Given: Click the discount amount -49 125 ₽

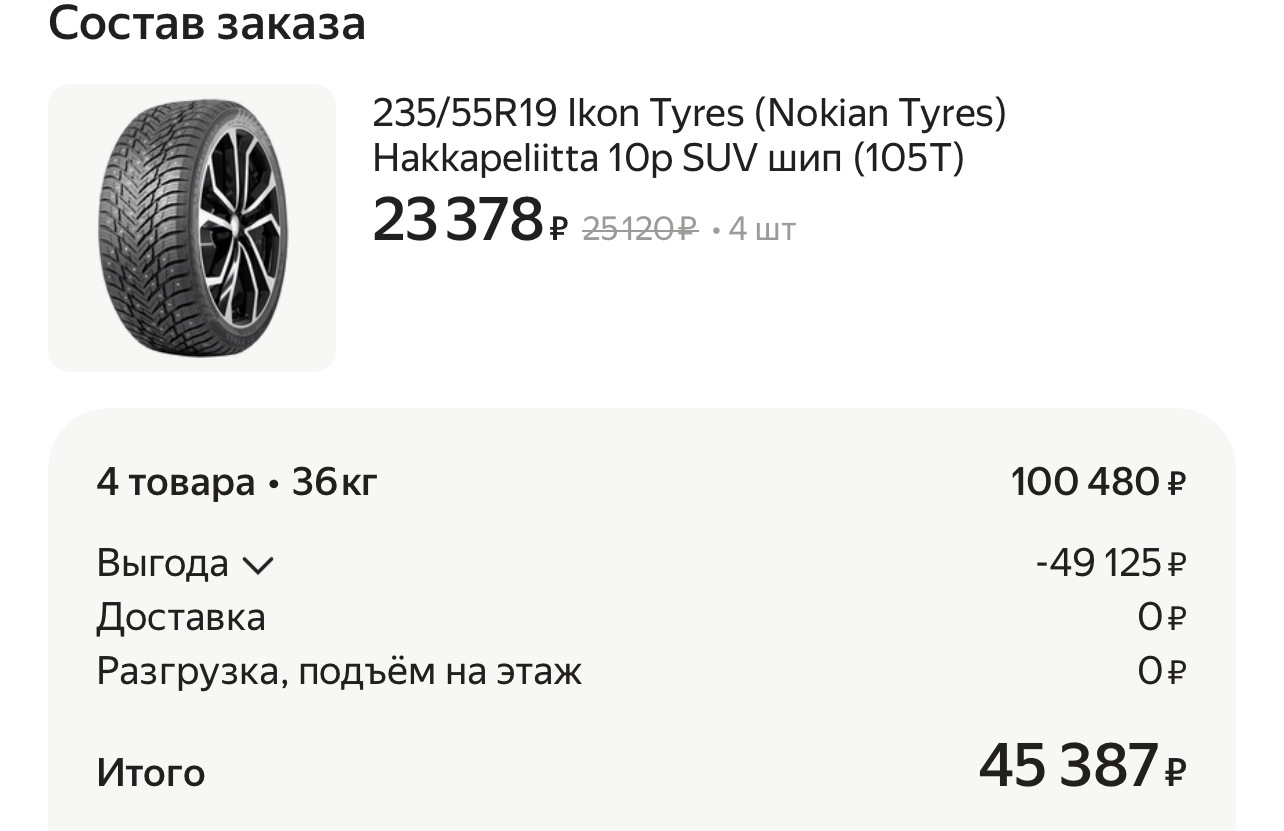Looking at the screenshot, I should tap(1110, 564).
